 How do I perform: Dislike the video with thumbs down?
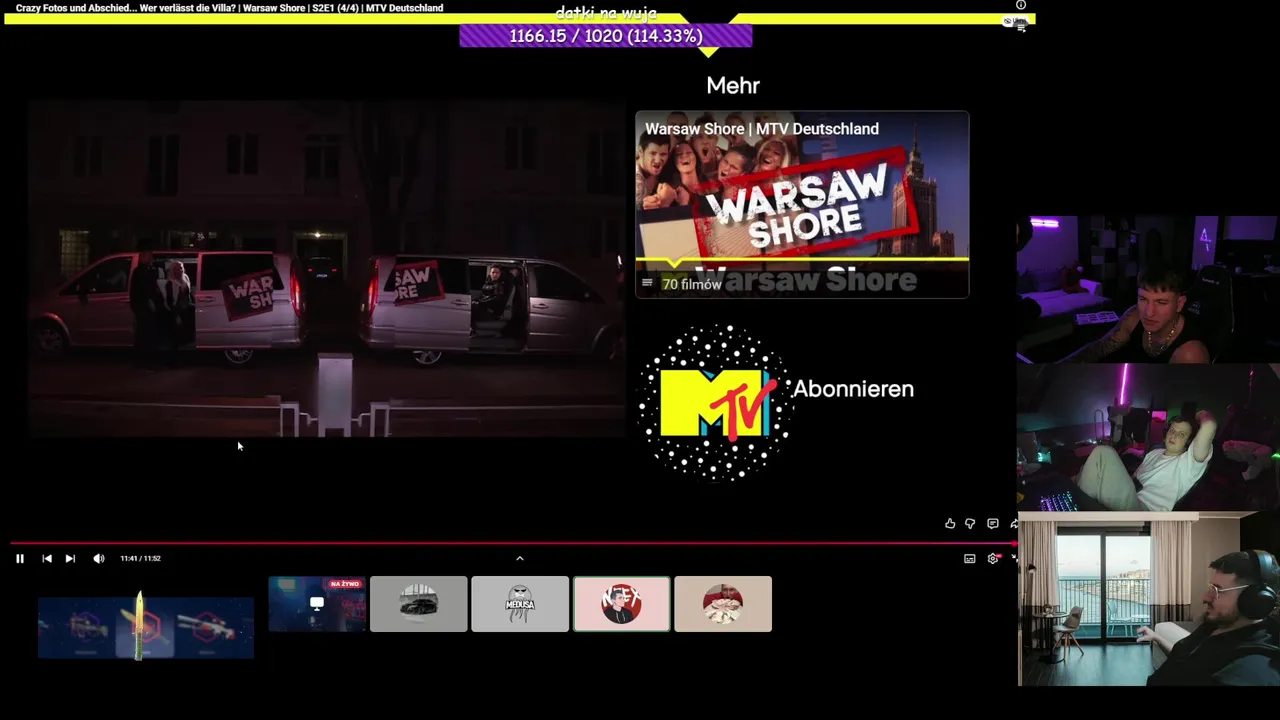tap(970, 524)
